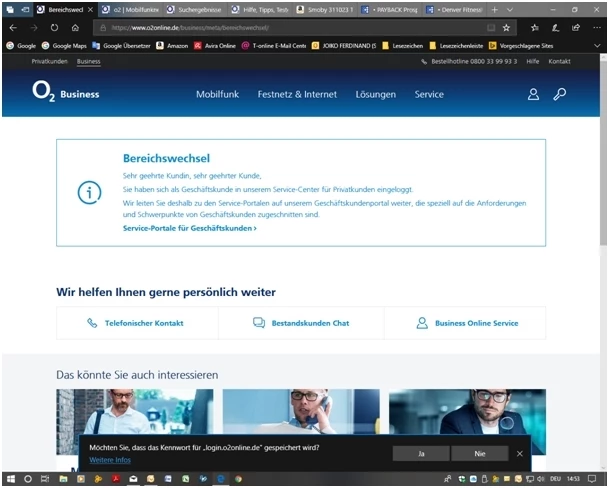Open the search magnifier in o2 header
This screenshot has width=609, height=488.
[559, 94]
